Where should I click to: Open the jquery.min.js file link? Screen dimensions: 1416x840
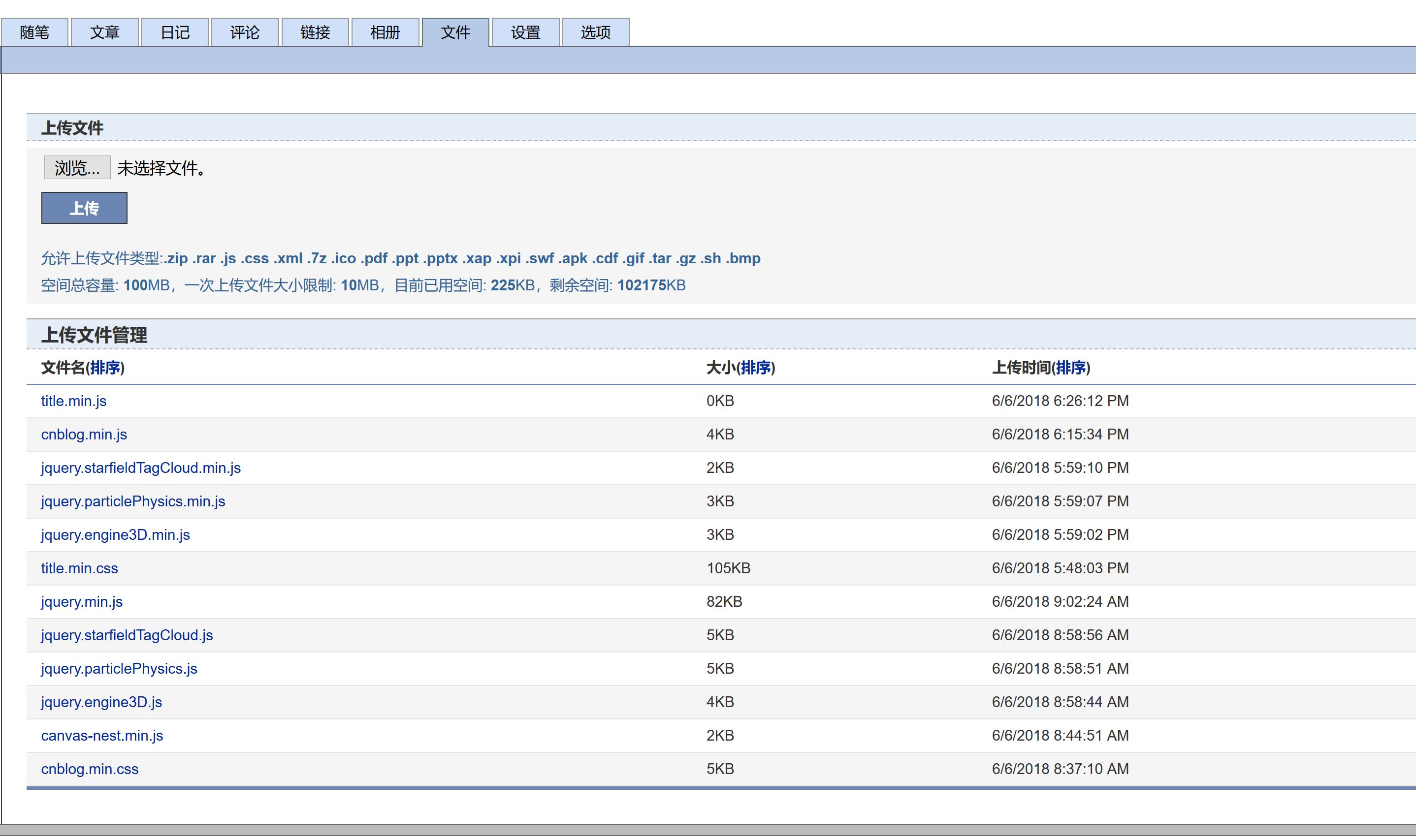(x=82, y=602)
